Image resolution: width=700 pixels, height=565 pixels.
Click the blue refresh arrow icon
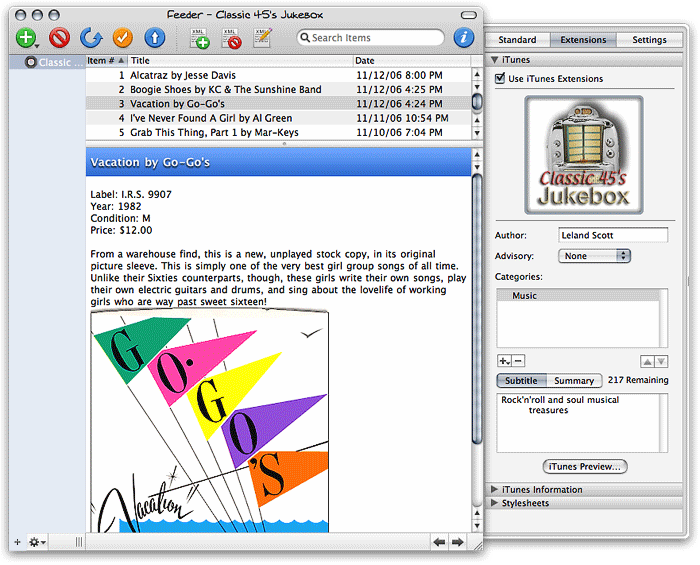(91, 38)
